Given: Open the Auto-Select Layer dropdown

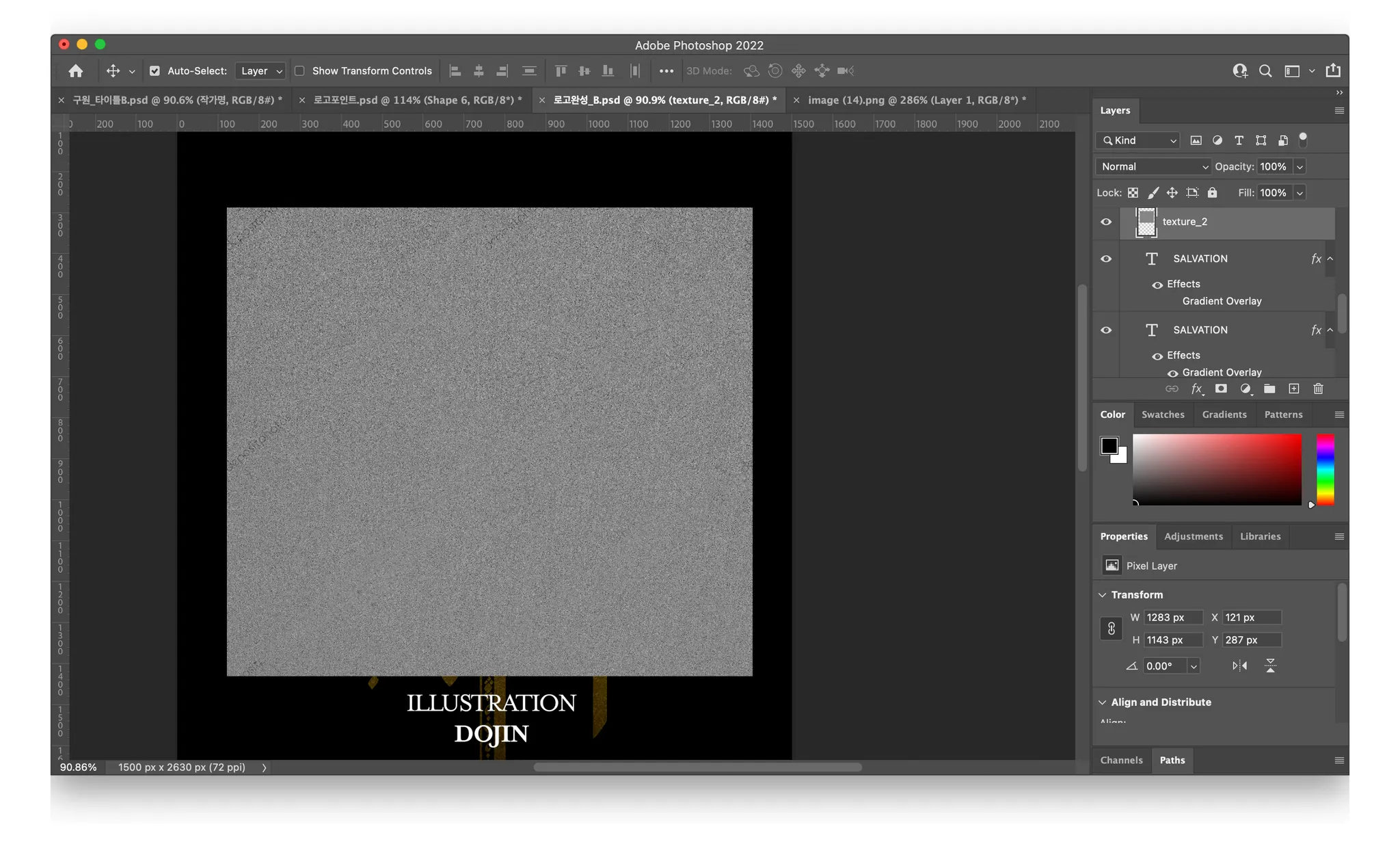Looking at the screenshot, I should (x=260, y=71).
